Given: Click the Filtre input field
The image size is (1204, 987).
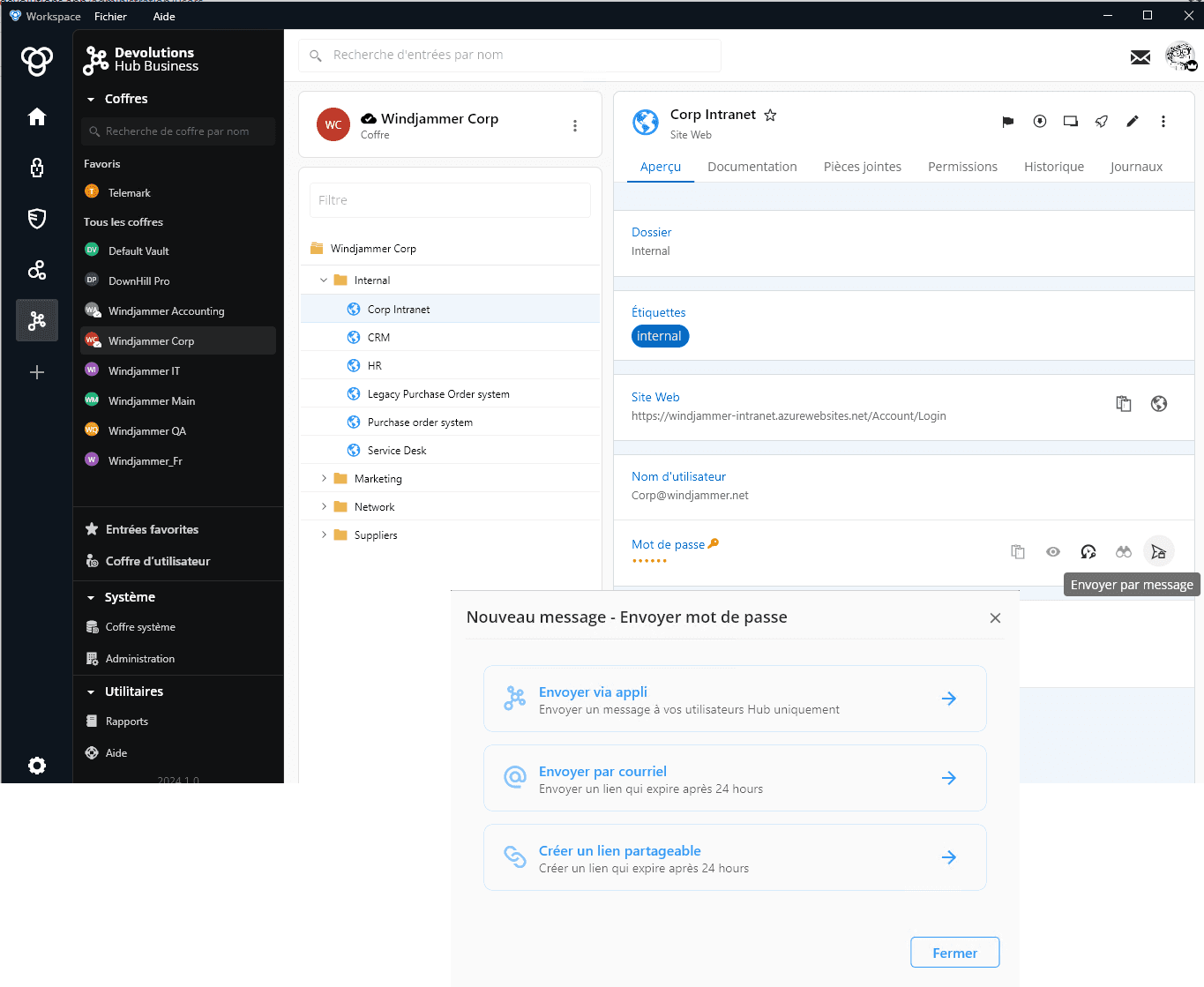Looking at the screenshot, I should tap(450, 200).
